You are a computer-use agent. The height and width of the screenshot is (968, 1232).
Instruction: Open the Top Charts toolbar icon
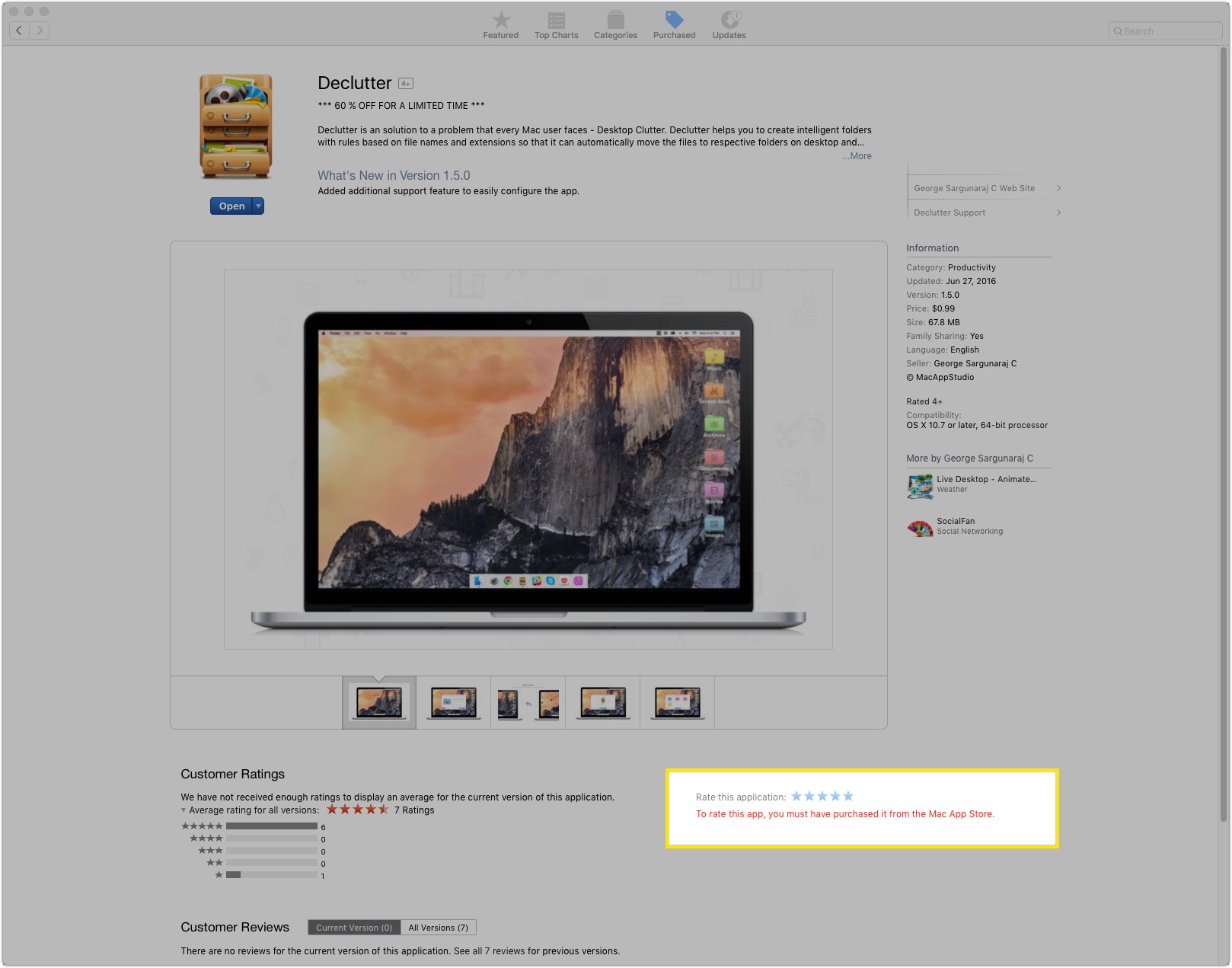coord(556,24)
